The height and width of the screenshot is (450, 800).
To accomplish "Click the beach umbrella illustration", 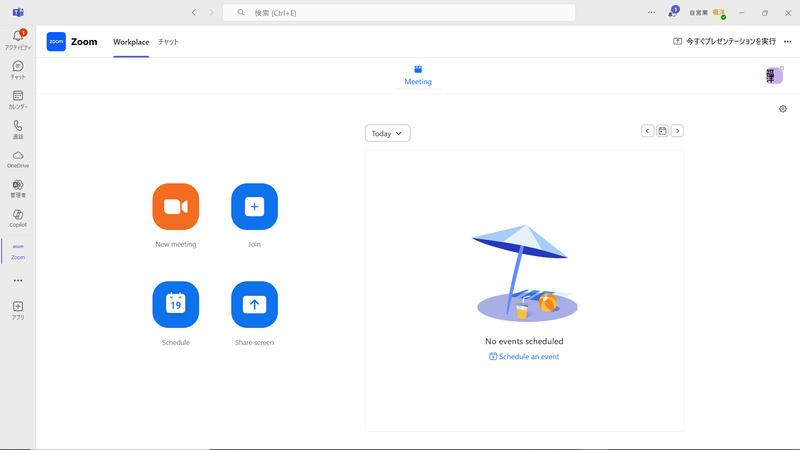I will click(524, 273).
